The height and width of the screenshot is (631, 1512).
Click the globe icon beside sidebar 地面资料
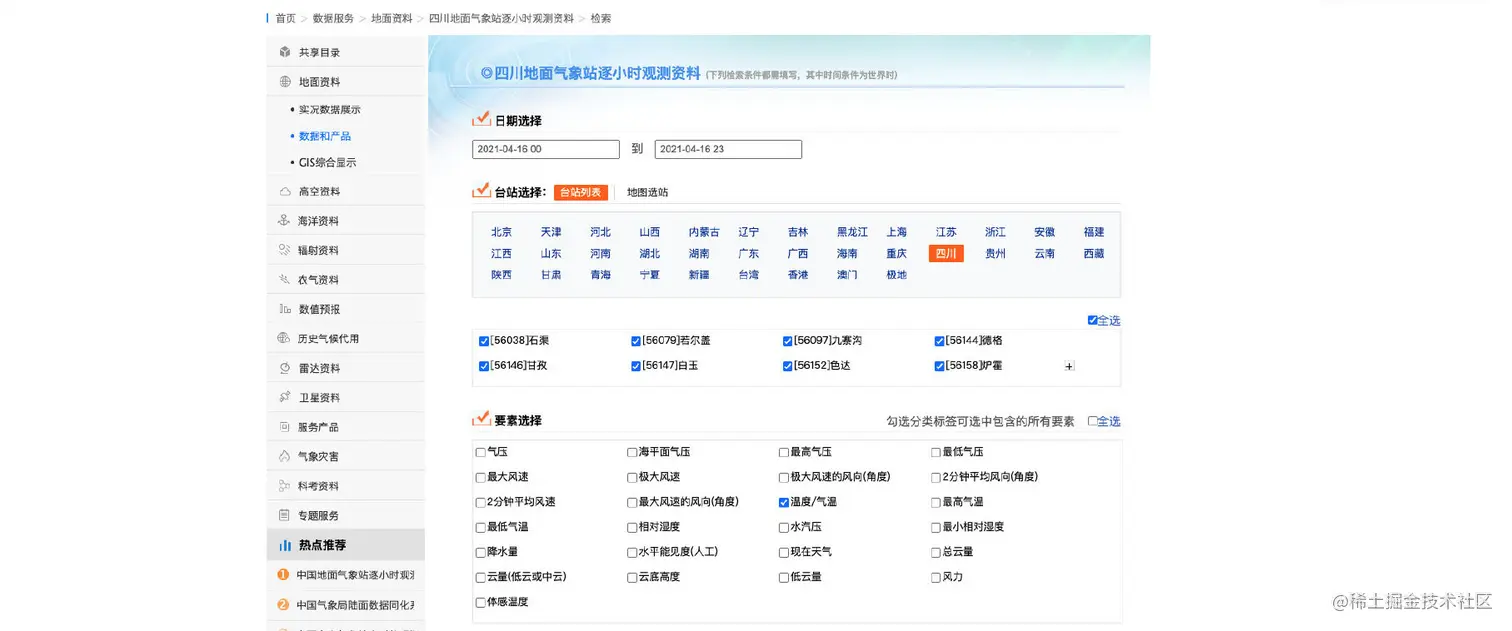pyautogui.click(x=285, y=82)
